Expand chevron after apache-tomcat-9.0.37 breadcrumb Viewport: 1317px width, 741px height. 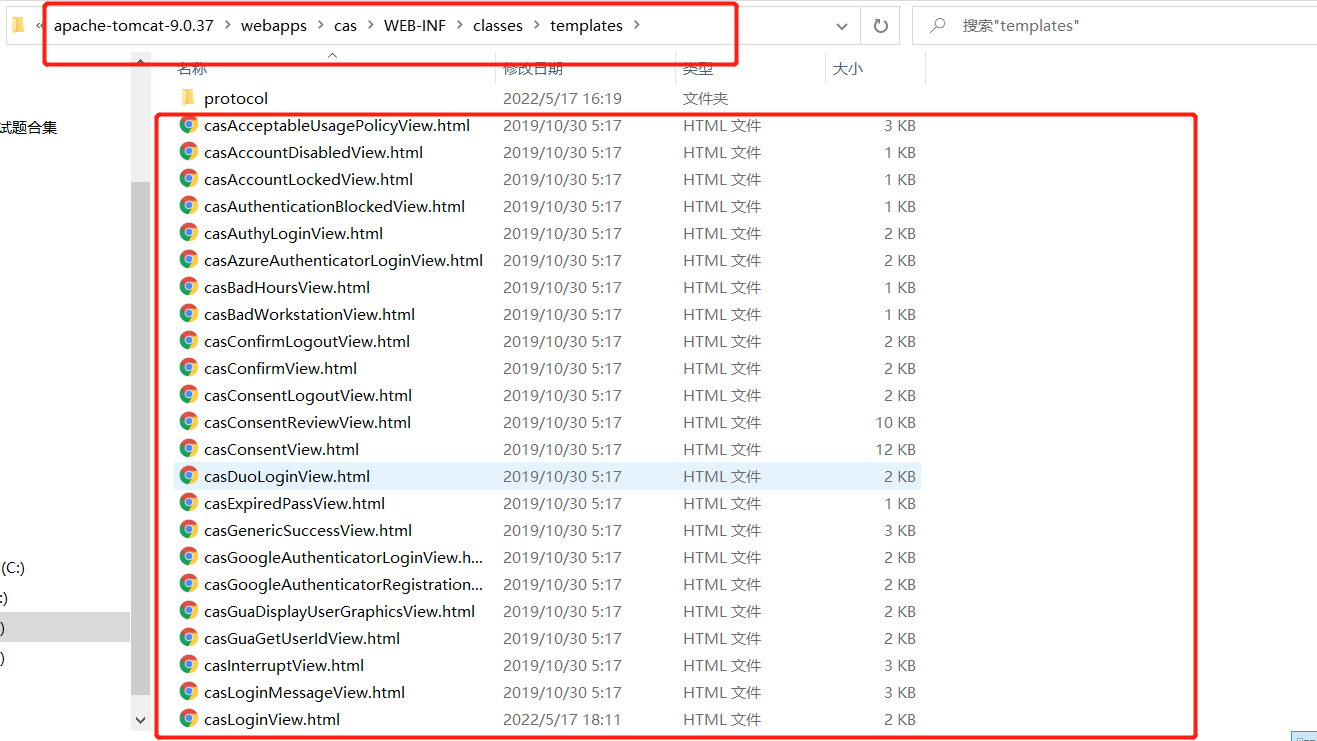(227, 26)
